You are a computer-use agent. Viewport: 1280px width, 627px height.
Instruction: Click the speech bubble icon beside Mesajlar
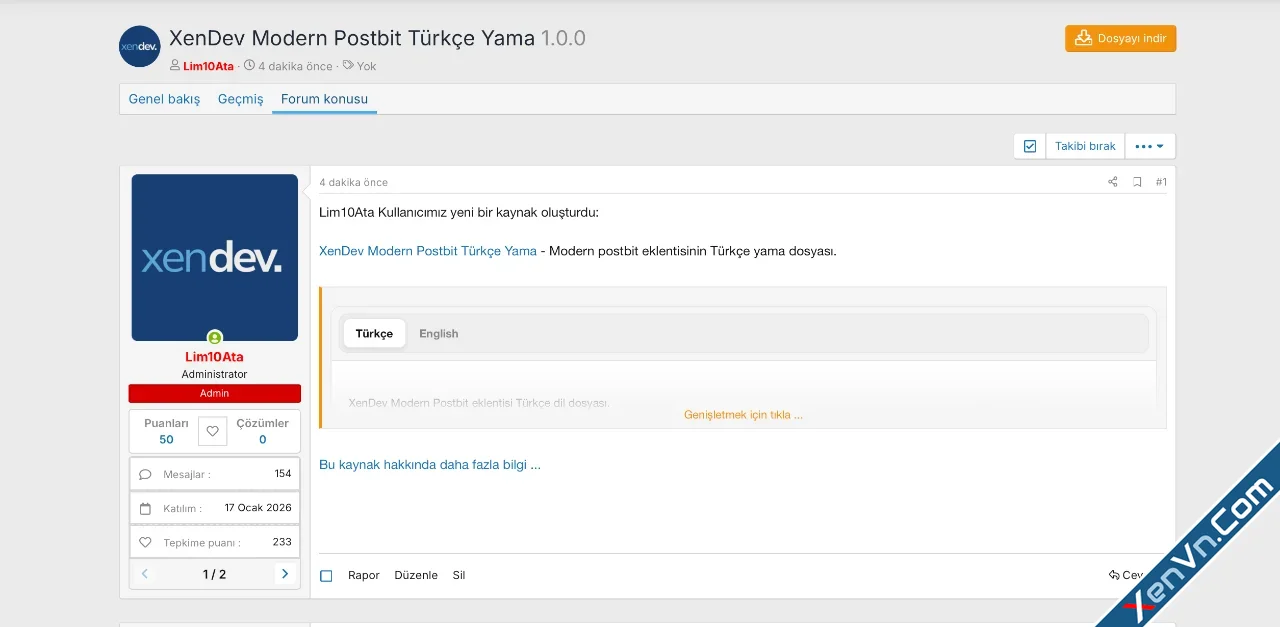[145, 474]
